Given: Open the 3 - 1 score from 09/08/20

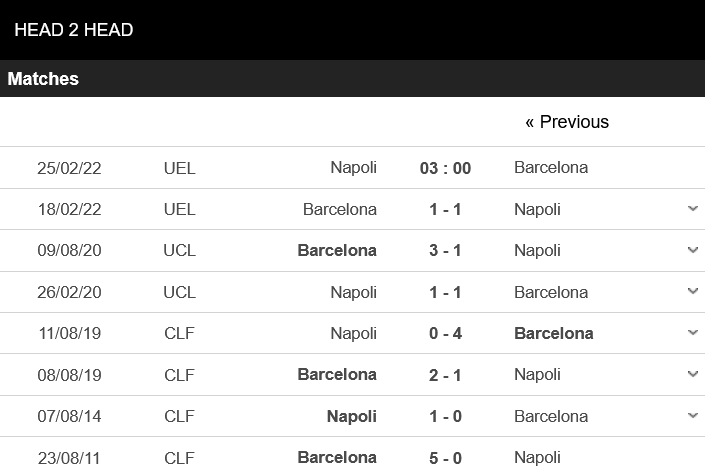Looking at the screenshot, I should point(445,250).
